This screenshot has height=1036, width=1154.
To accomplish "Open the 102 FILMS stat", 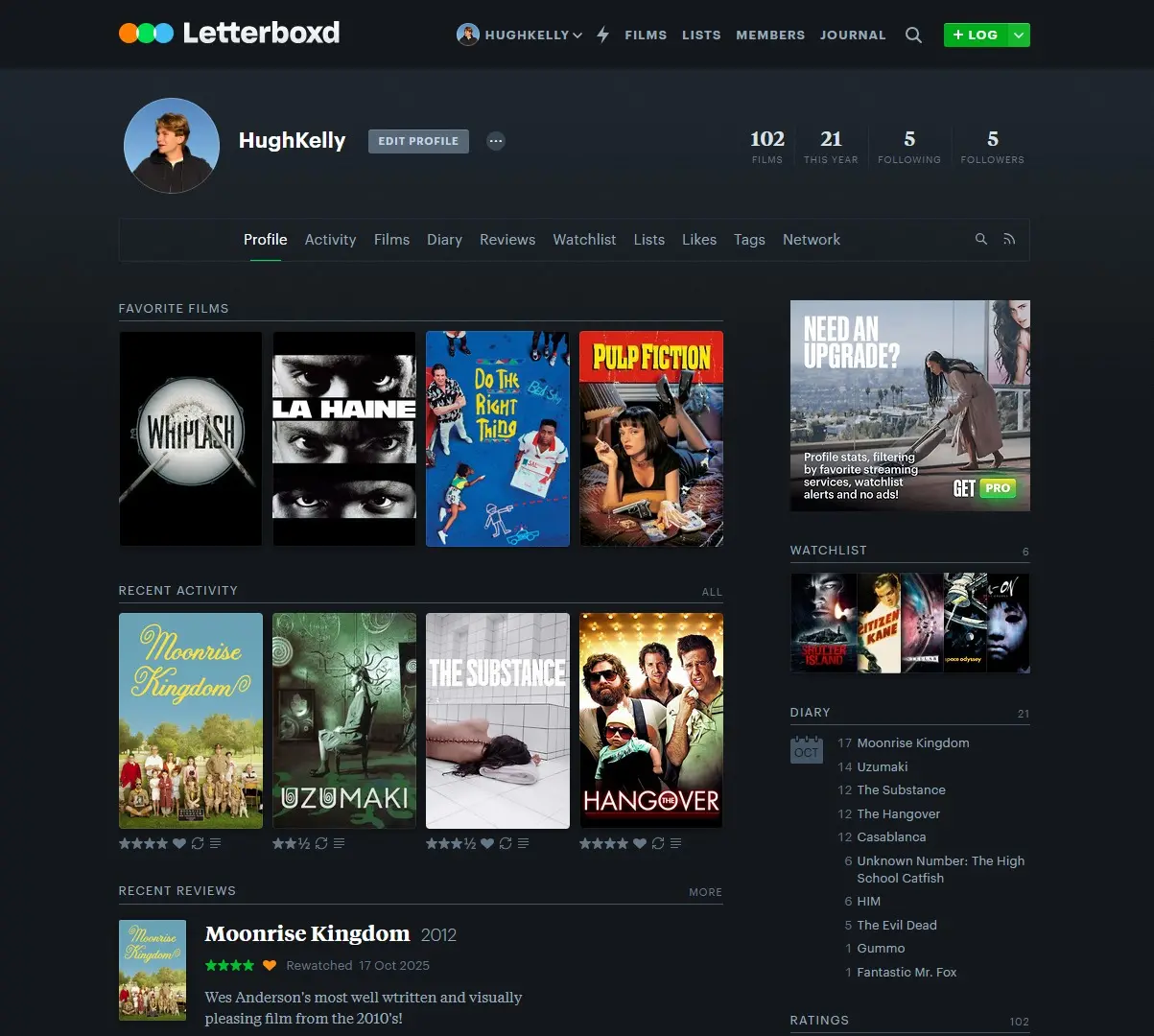I will click(767, 147).
